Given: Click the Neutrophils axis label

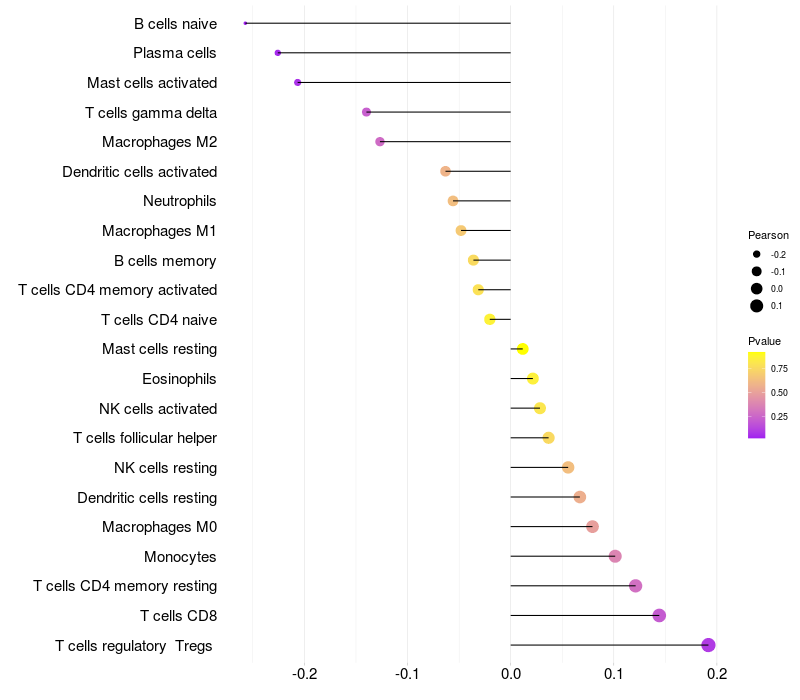Looking at the screenshot, I should click(x=180, y=201).
